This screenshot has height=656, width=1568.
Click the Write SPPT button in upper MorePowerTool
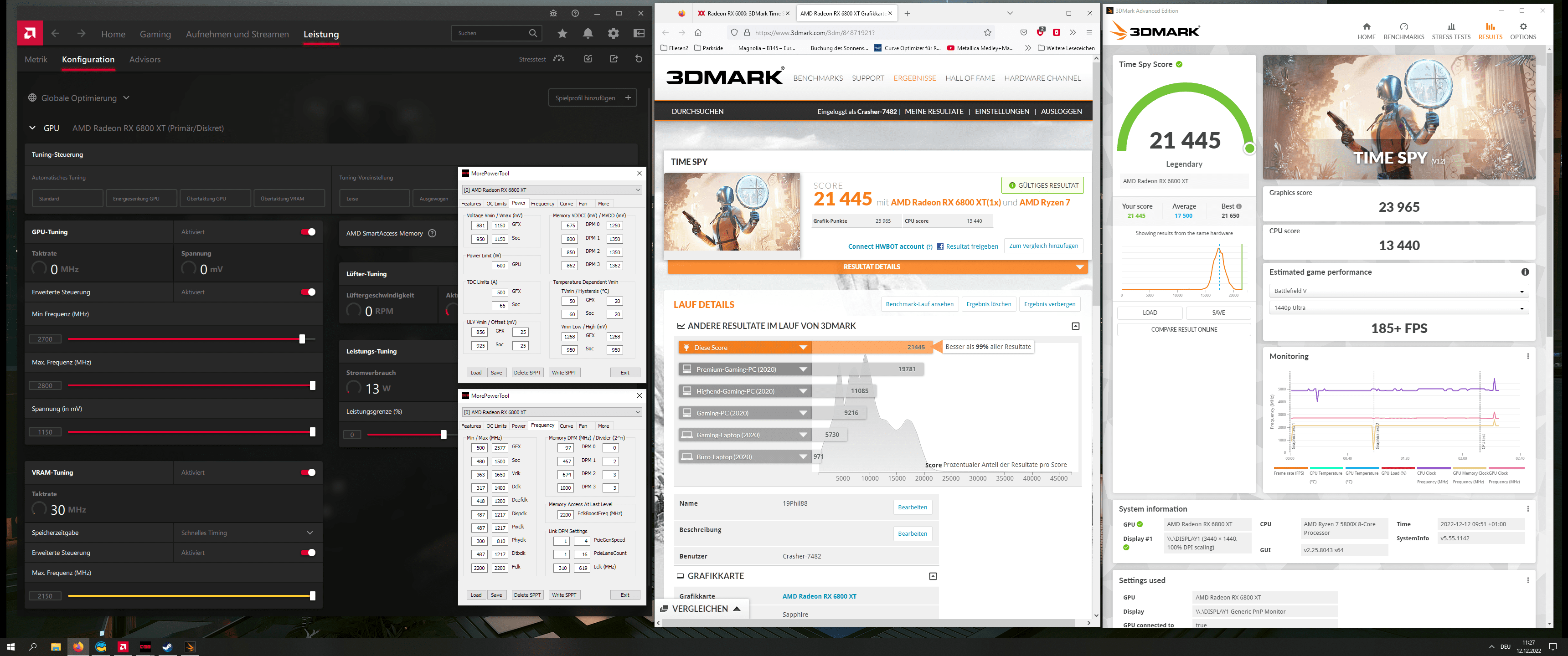(x=564, y=373)
